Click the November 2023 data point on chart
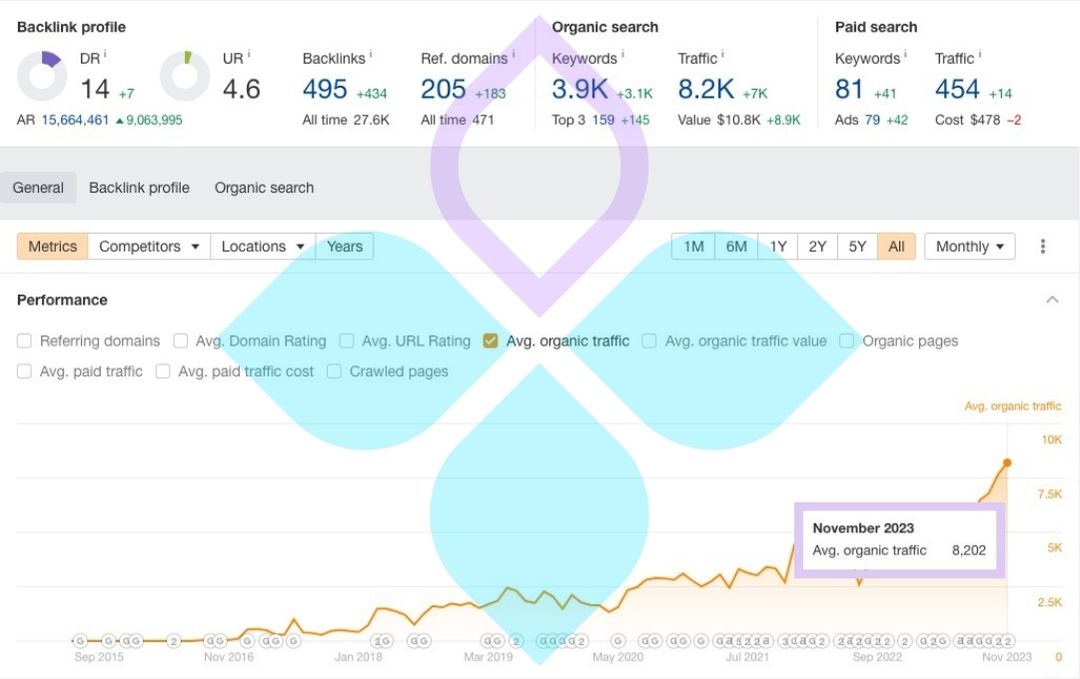Viewport: 1080px width, 679px height. point(1007,463)
